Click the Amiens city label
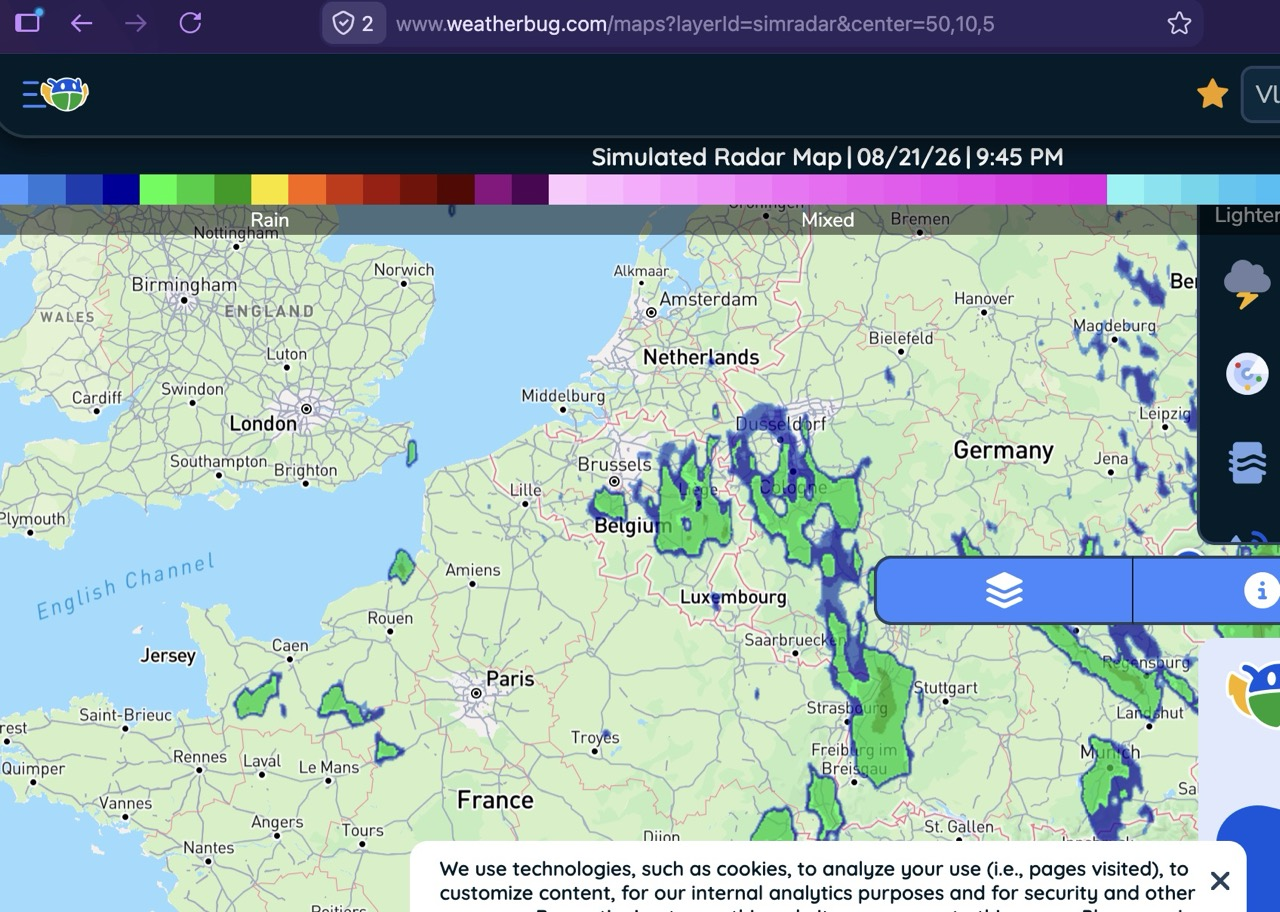 coord(473,570)
